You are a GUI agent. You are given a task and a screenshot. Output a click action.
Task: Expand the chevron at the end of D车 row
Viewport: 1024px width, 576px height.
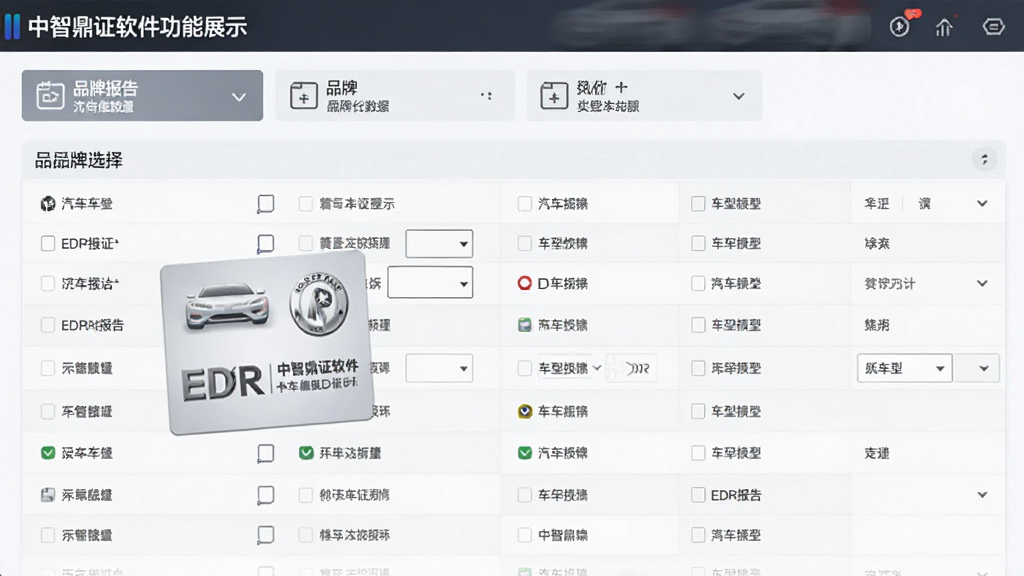click(982, 283)
